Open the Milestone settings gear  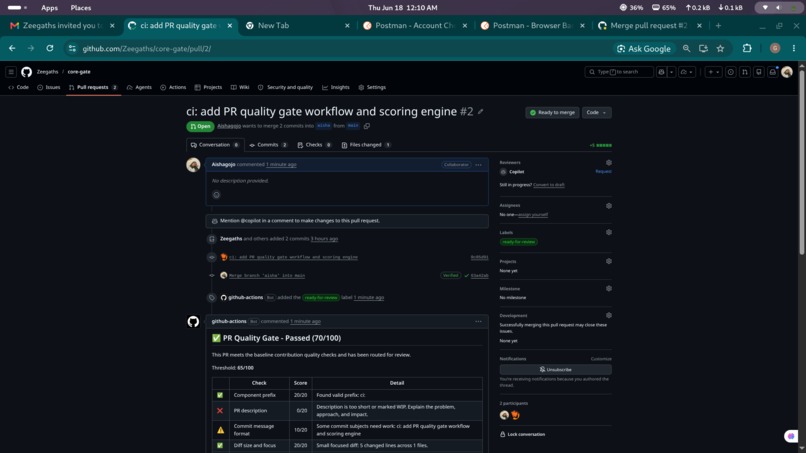(609, 288)
